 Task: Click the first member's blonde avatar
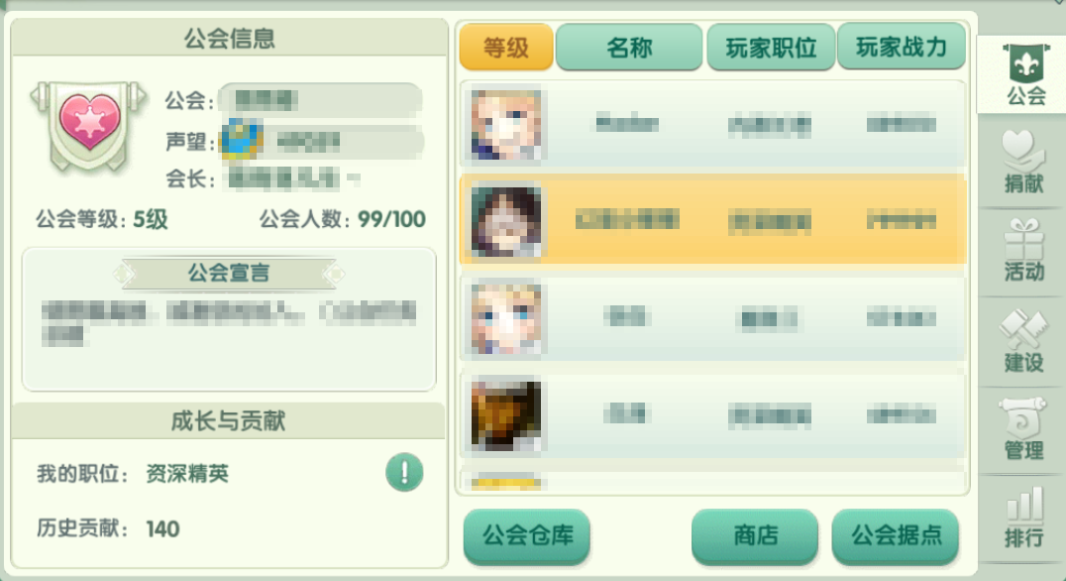[x=506, y=124]
